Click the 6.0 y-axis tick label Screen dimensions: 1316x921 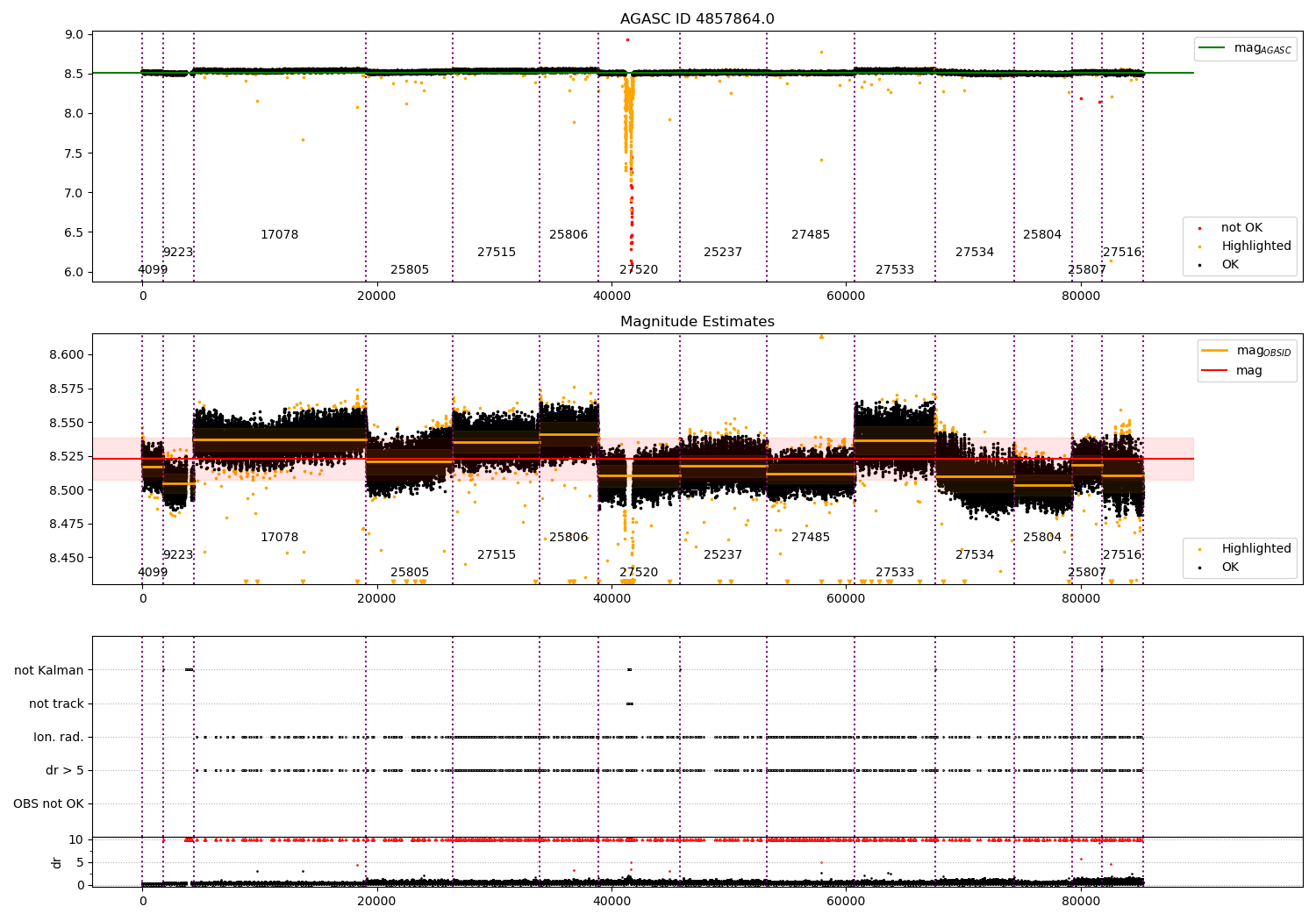[x=75, y=272]
